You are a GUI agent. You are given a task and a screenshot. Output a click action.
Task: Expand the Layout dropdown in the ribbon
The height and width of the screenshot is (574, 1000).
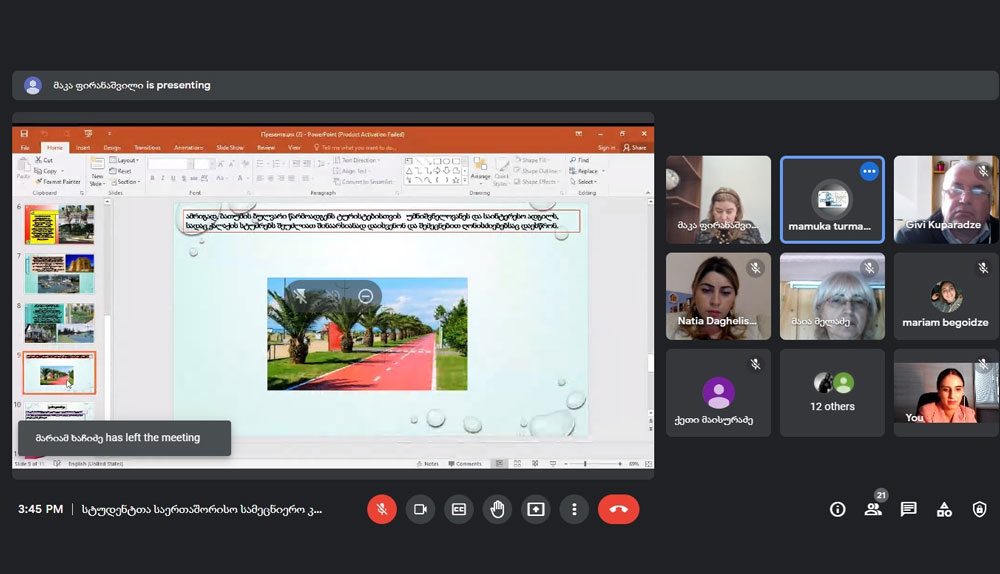[x=127, y=160]
